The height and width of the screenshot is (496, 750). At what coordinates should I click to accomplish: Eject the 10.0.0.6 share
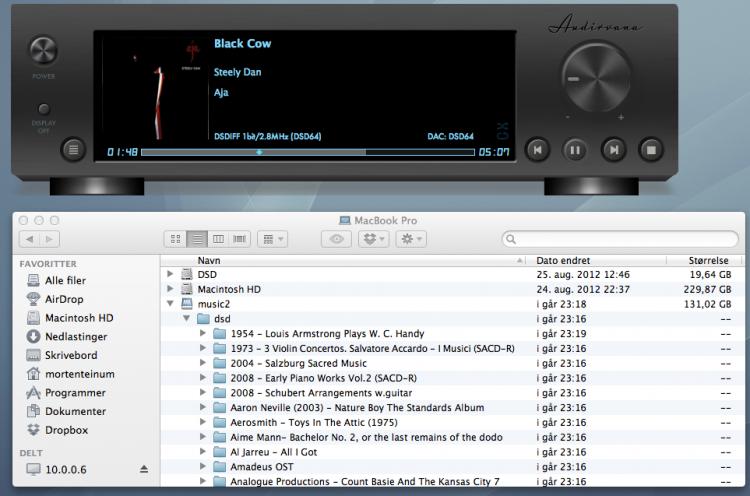pos(144,469)
